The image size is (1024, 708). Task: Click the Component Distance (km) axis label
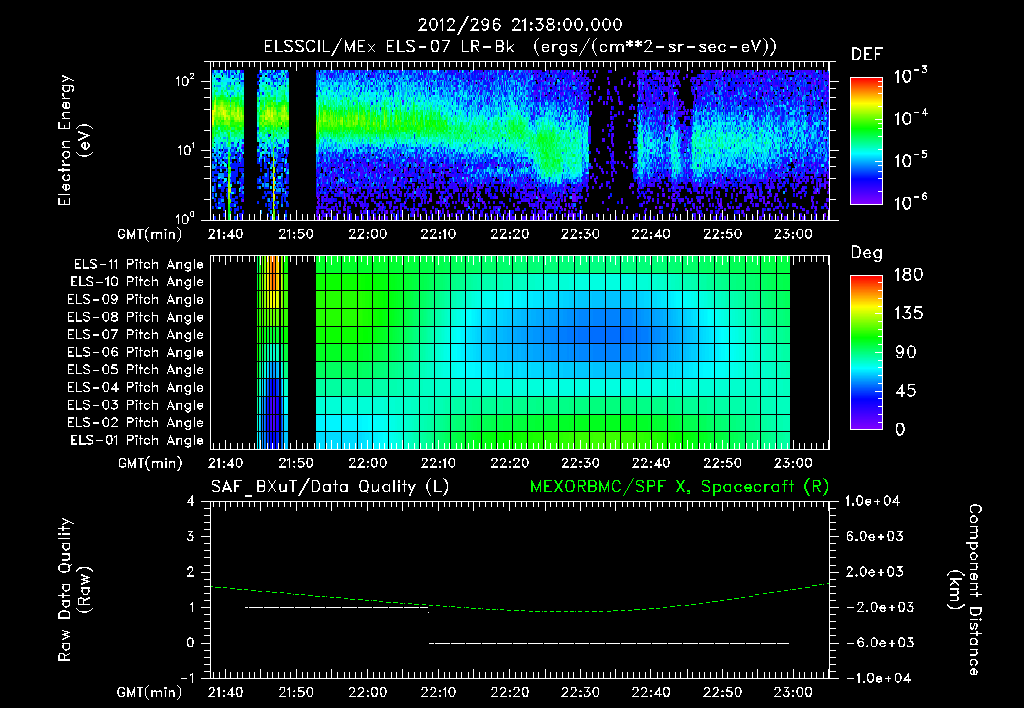(965, 590)
